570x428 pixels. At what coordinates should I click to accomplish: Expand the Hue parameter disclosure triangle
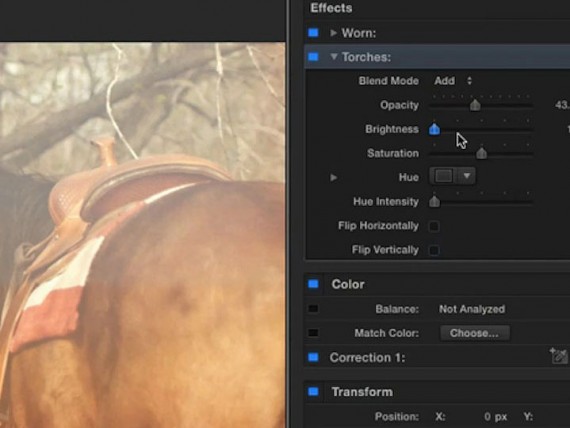(333, 177)
